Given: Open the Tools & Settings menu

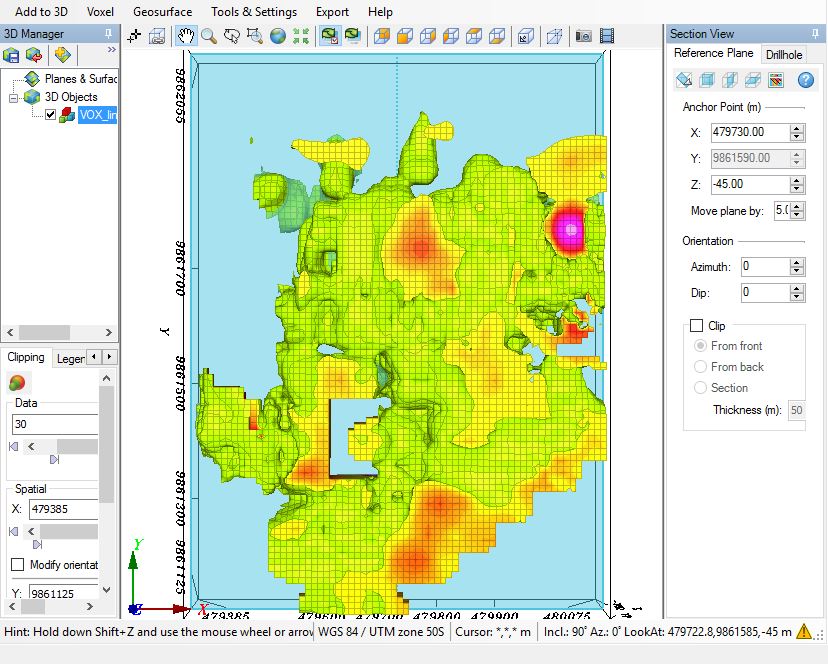Looking at the screenshot, I should point(253,12).
